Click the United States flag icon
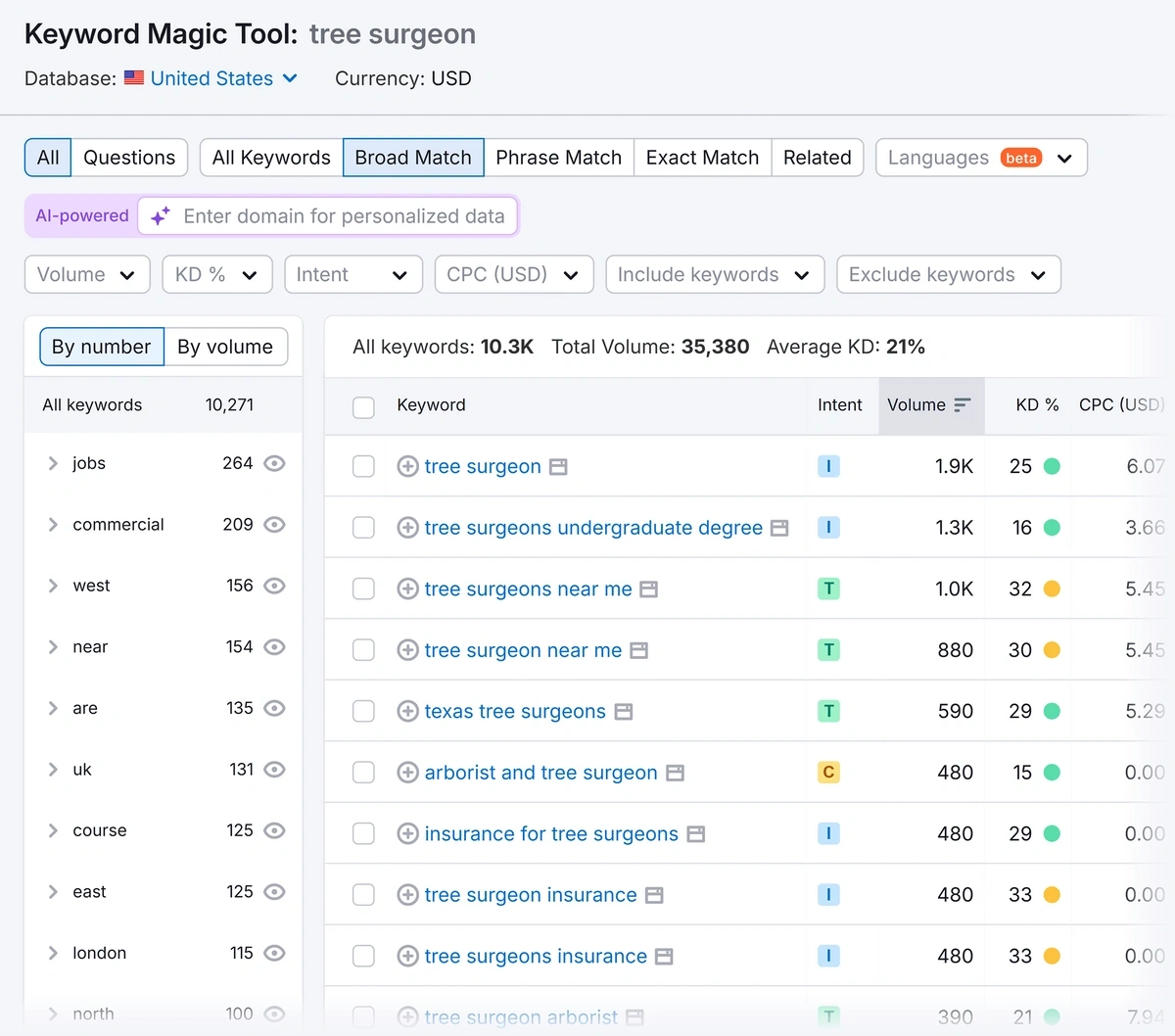The width and height of the screenshot is (1175, 1036). click(134, 78)
